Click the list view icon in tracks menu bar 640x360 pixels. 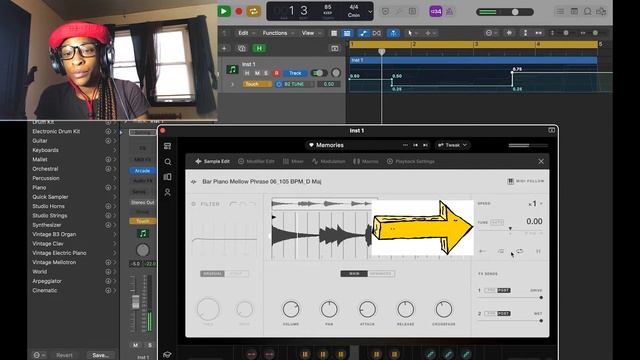pyautogui.click(x=347, y=33)
